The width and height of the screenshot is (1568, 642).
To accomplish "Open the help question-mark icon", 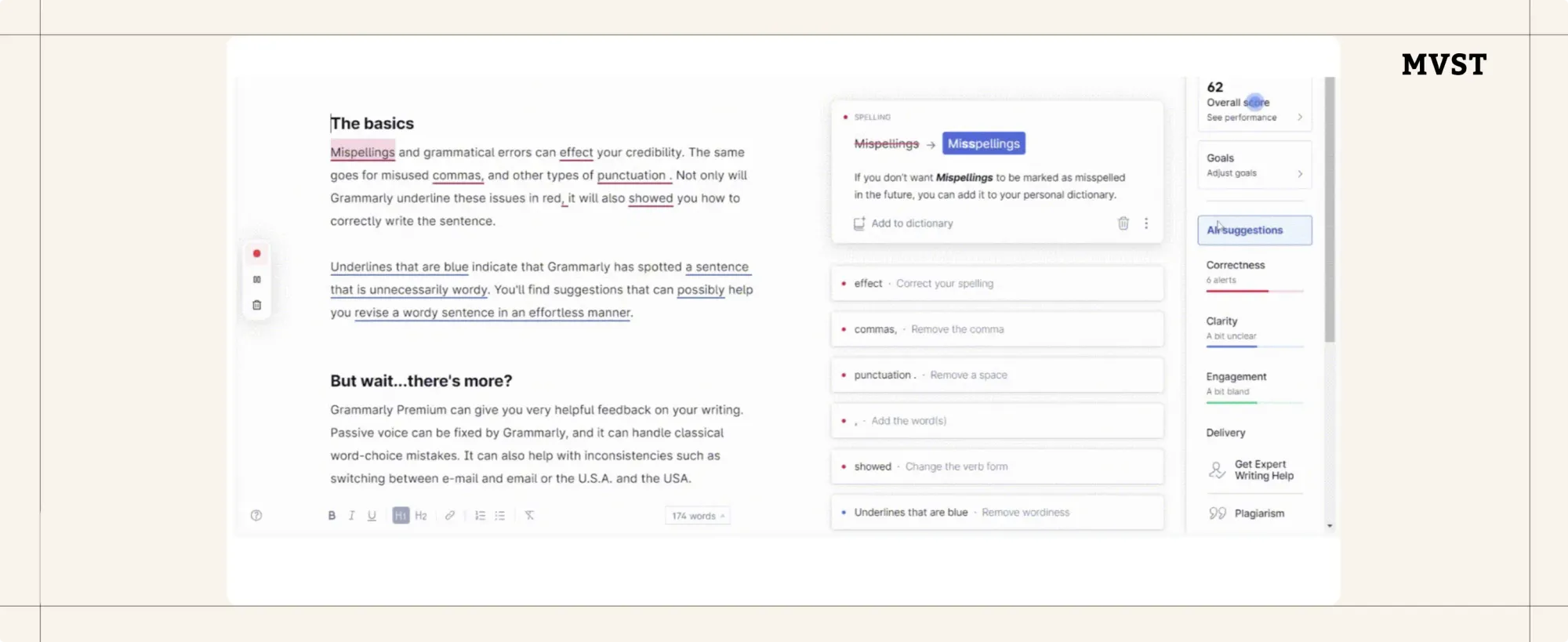I will click(x=256, y=516).
